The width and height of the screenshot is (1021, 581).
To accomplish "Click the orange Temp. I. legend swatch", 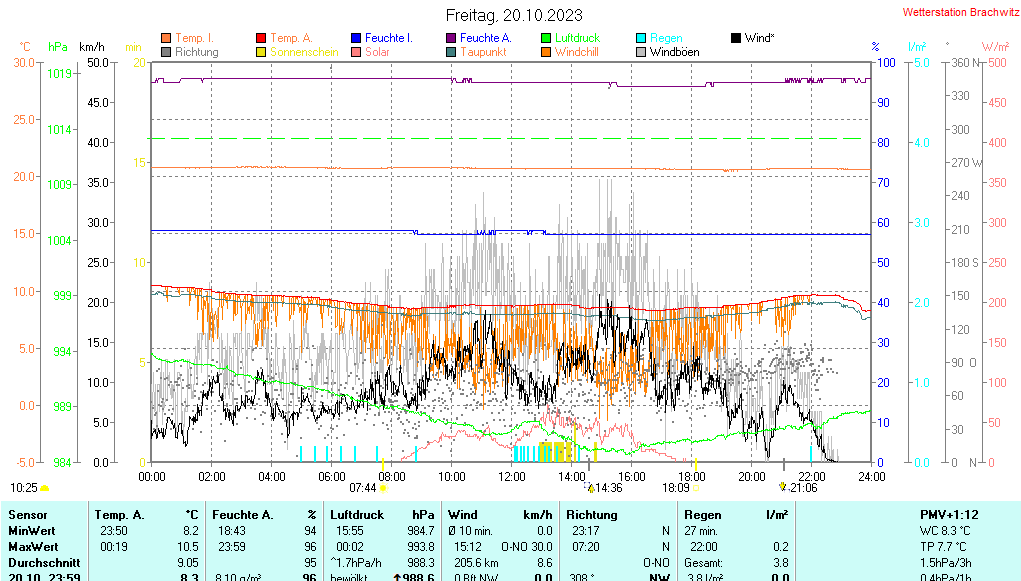I will 166,38.
